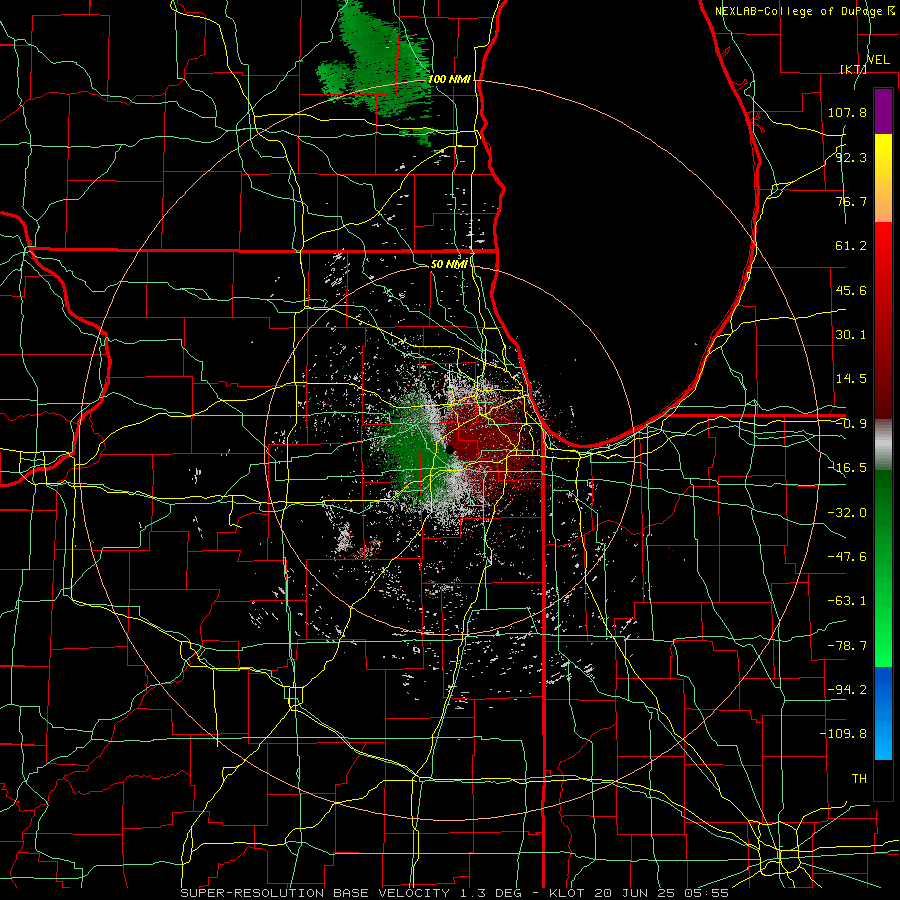Click the TH legend label

tap(859, 778)
